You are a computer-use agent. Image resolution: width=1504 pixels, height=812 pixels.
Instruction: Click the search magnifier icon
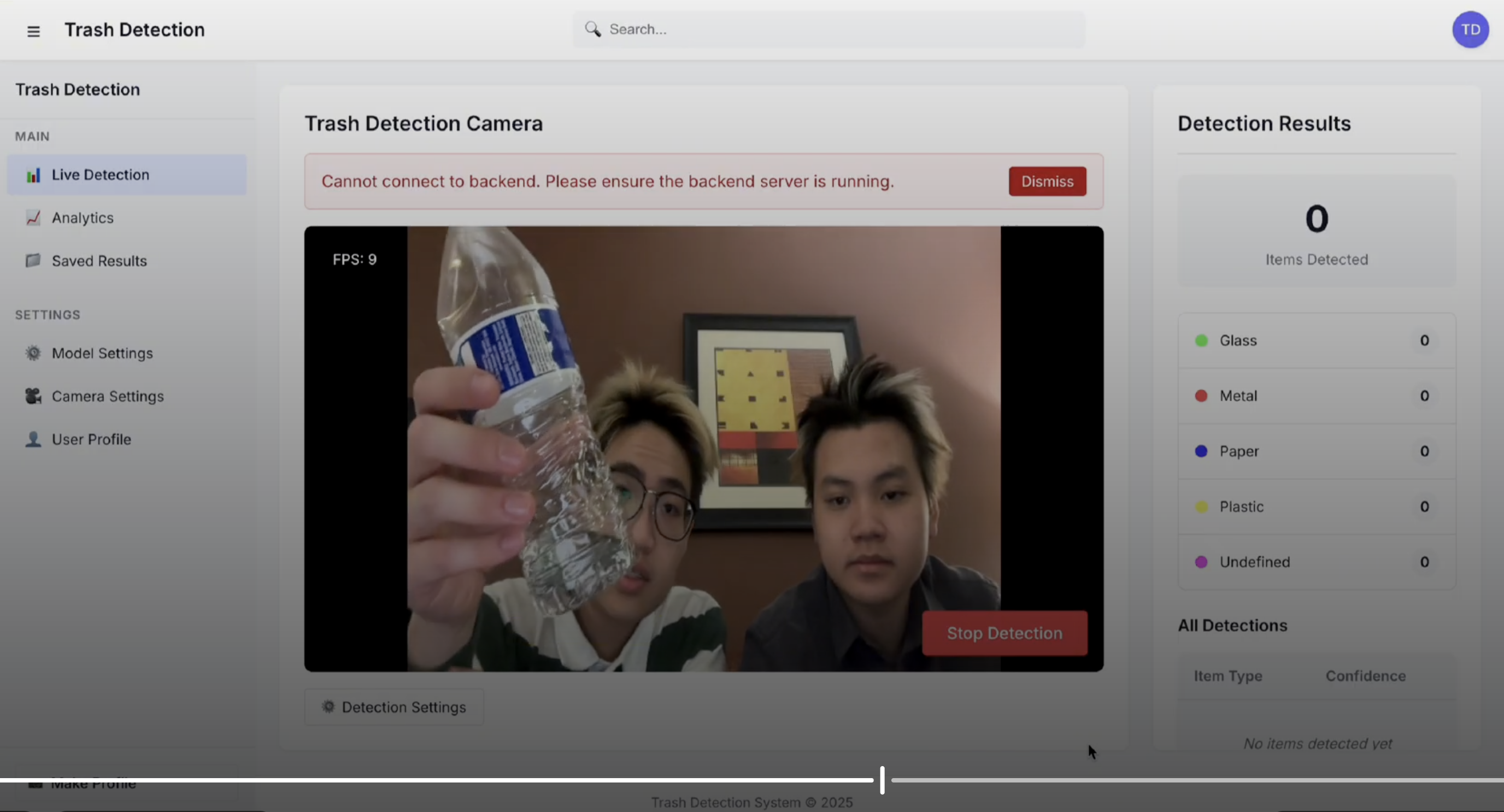(x=592, y=29)
